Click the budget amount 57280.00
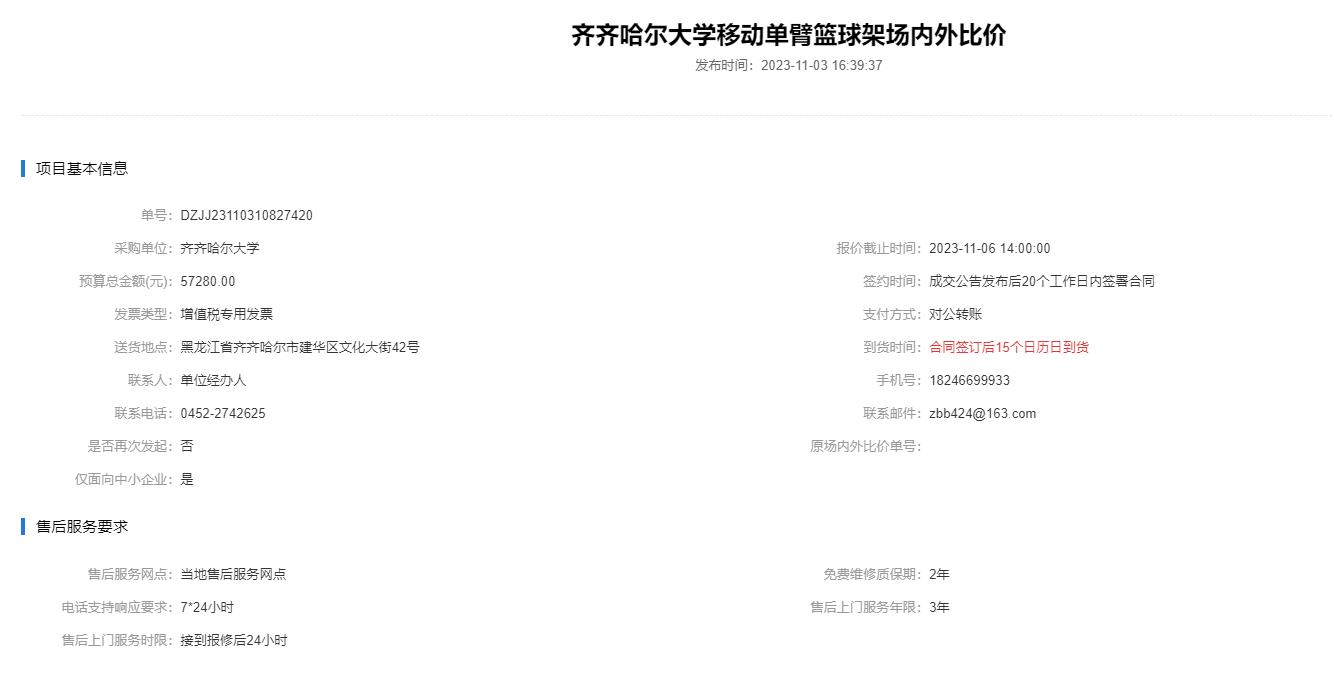This screenshot has width=1334, height=677. coord(208,281)
